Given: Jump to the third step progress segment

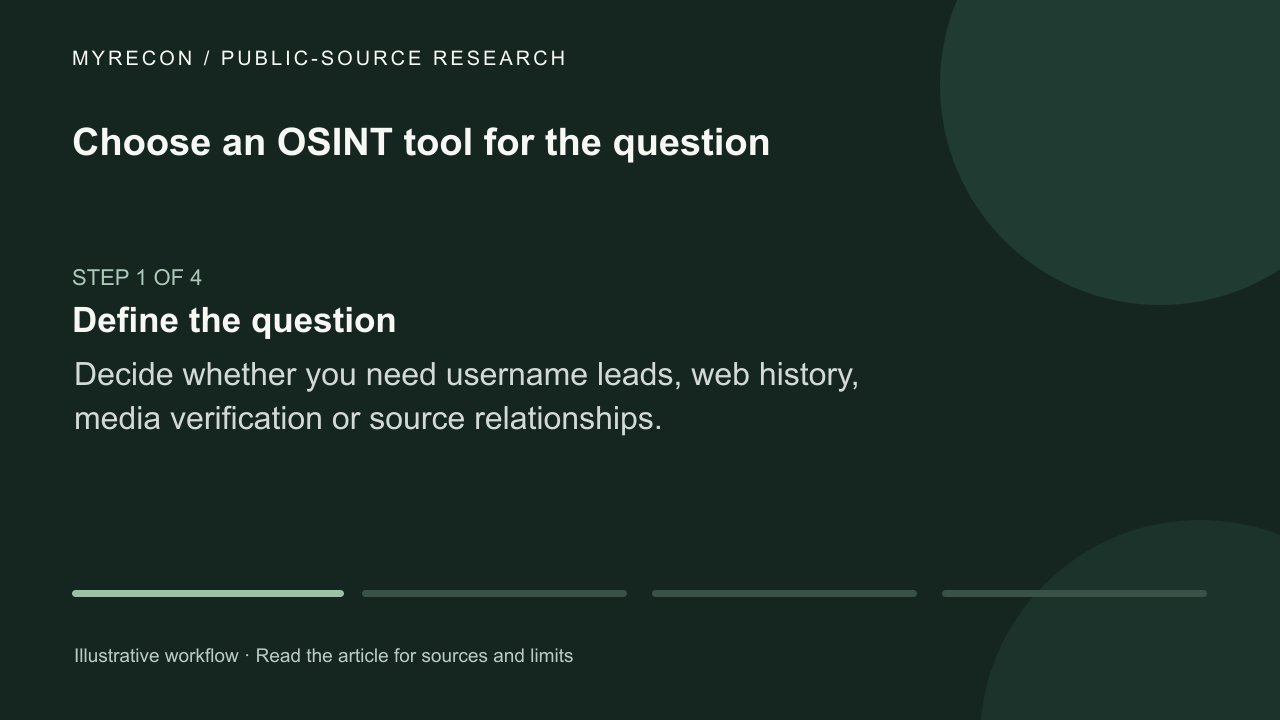Looking at the screenshot, I should (784, 593).
